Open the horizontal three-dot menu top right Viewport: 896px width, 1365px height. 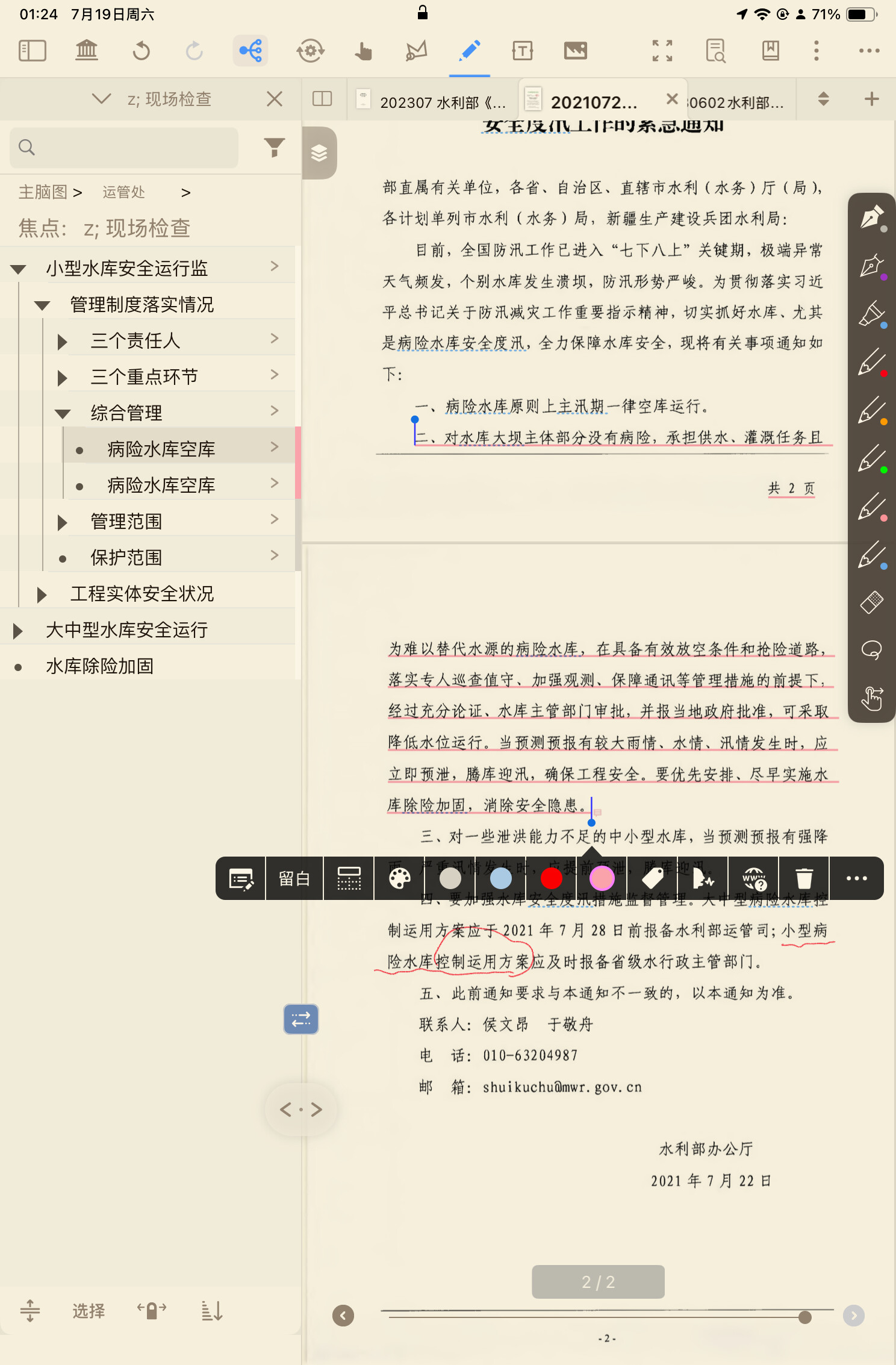(x=869, y=51)
